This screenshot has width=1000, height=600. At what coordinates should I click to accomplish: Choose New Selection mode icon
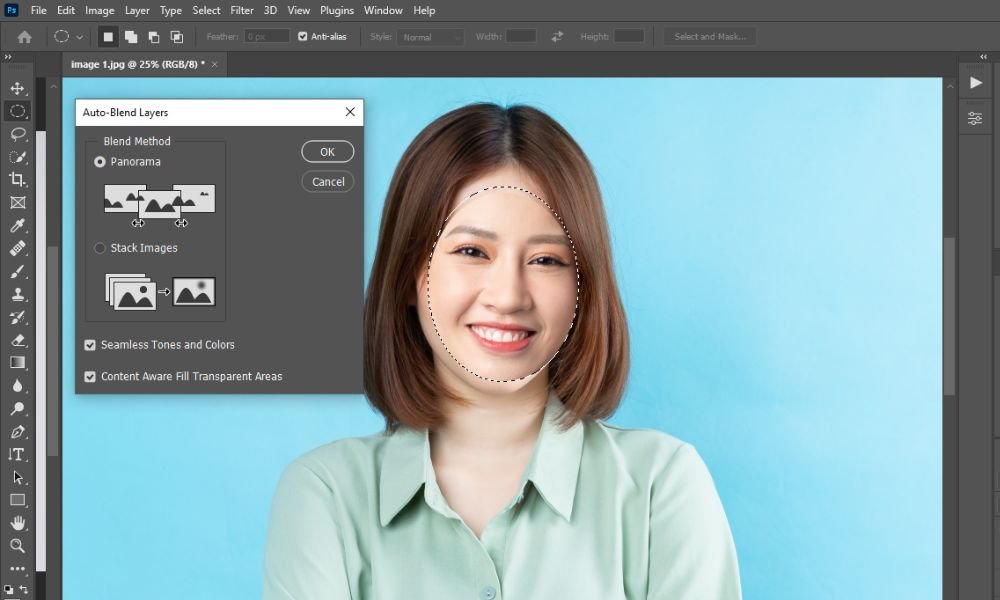tap(108, 37)
